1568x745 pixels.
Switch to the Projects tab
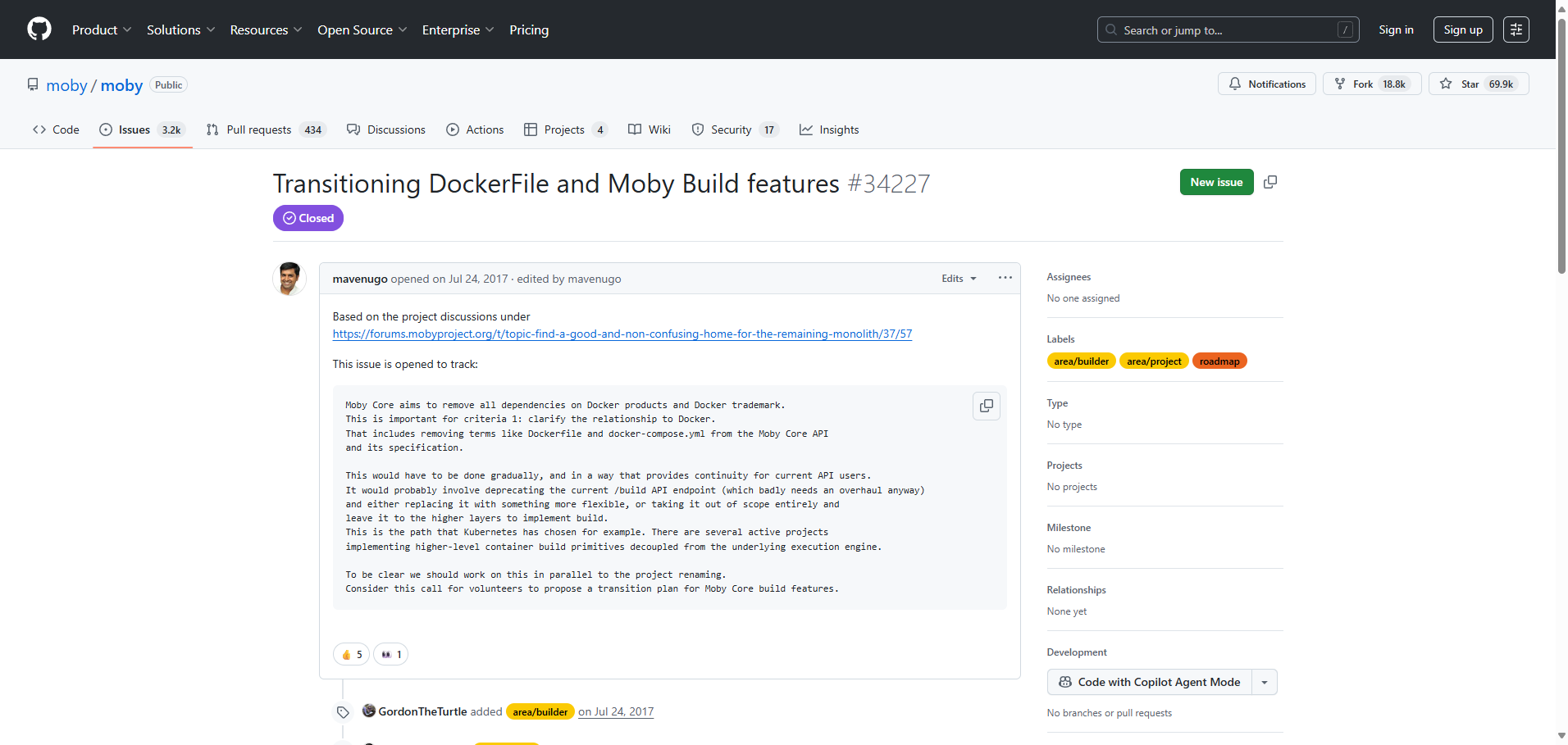566,129
